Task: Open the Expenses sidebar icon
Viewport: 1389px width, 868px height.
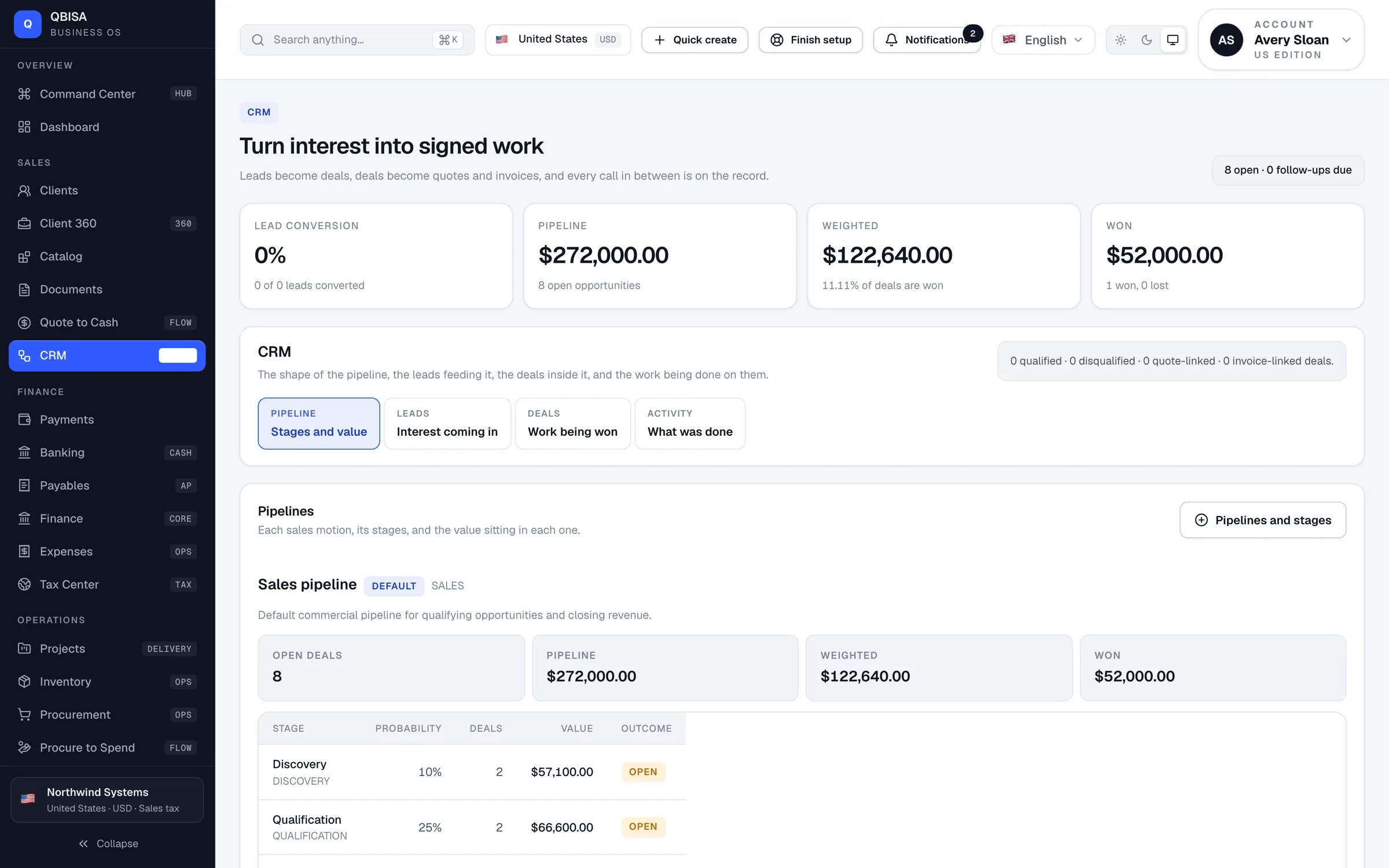Action: [24, 551]
